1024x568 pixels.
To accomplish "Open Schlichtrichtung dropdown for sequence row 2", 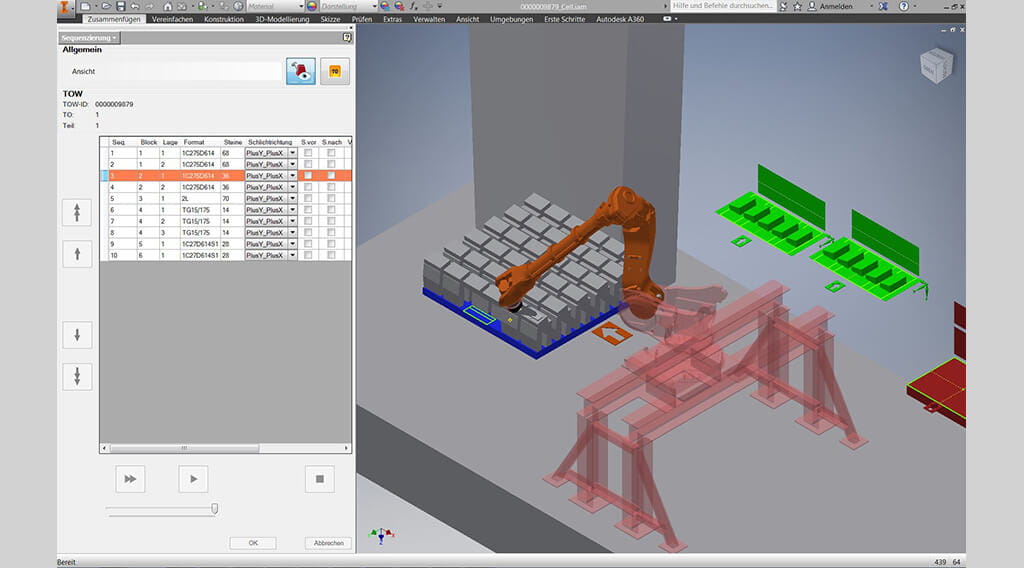I will click(x=292, y=164).
